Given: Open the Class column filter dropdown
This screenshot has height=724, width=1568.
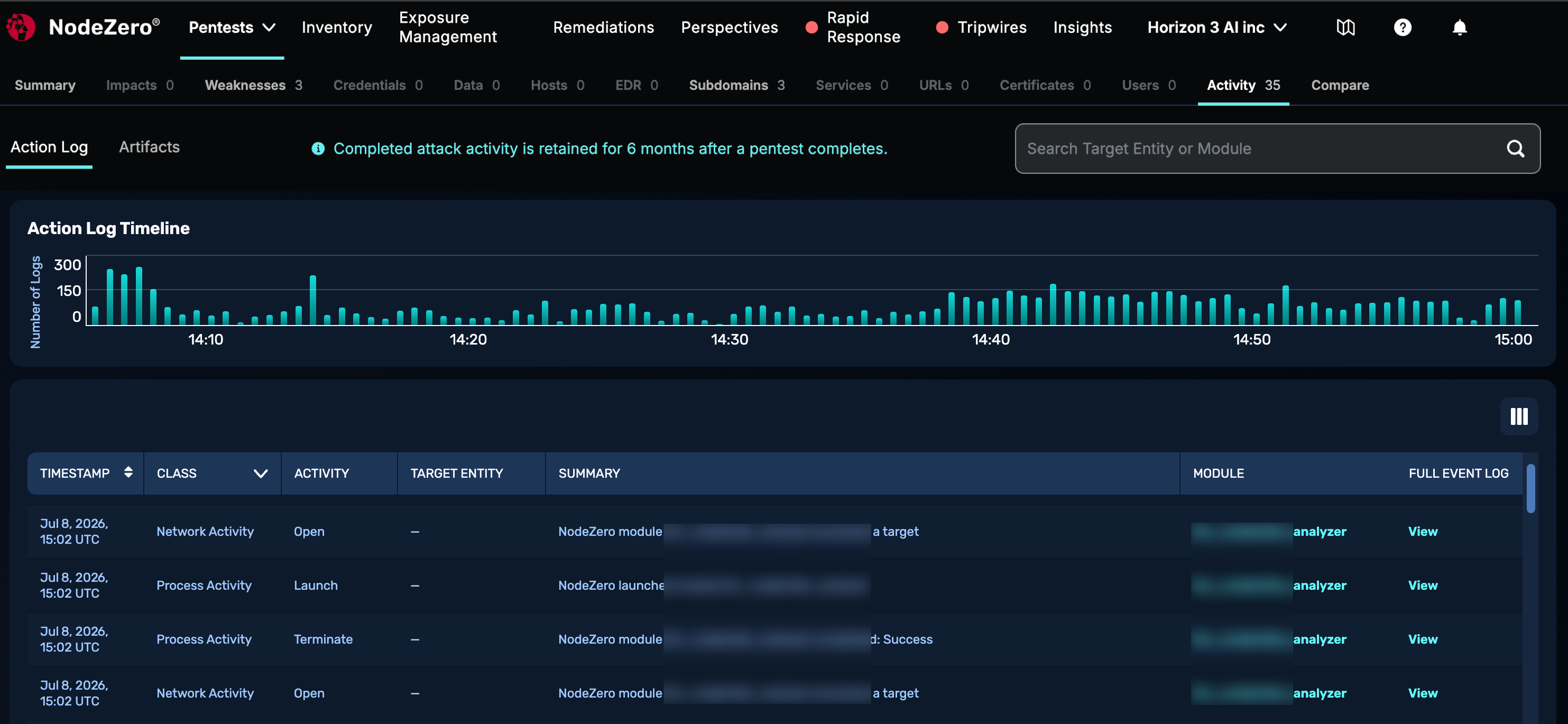Looking at the screenshot, I should point(261,474).
